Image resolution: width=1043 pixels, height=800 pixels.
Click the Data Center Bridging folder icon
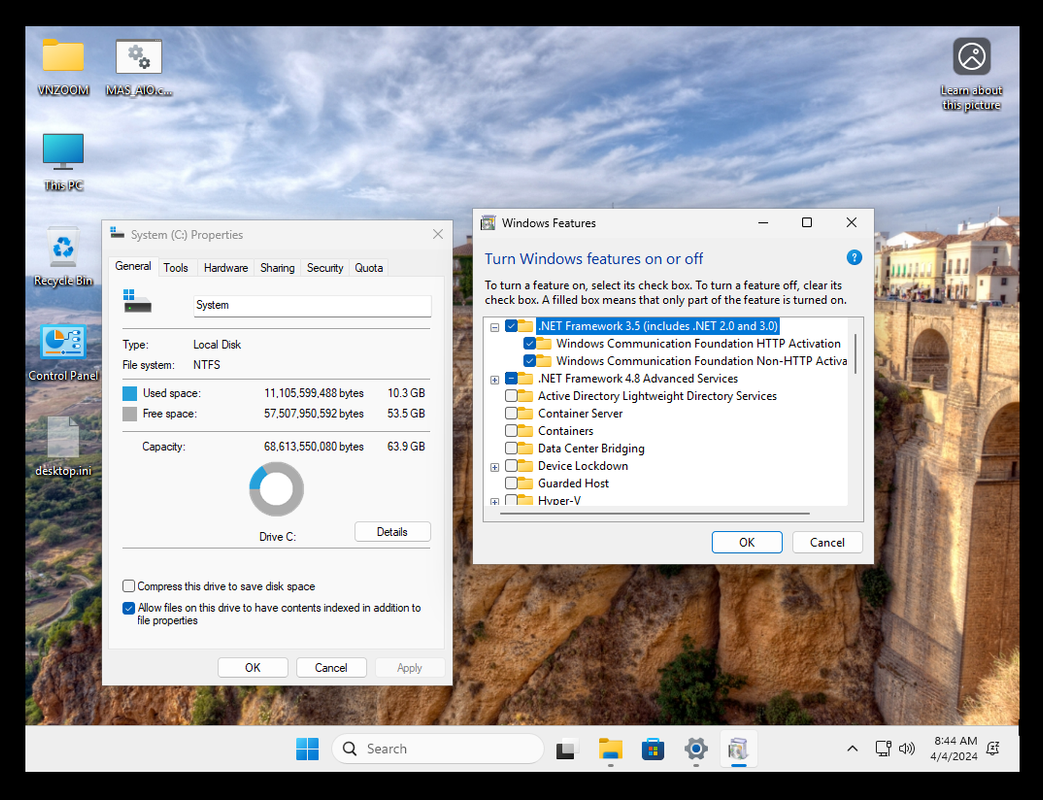click(x=525, y=448)
